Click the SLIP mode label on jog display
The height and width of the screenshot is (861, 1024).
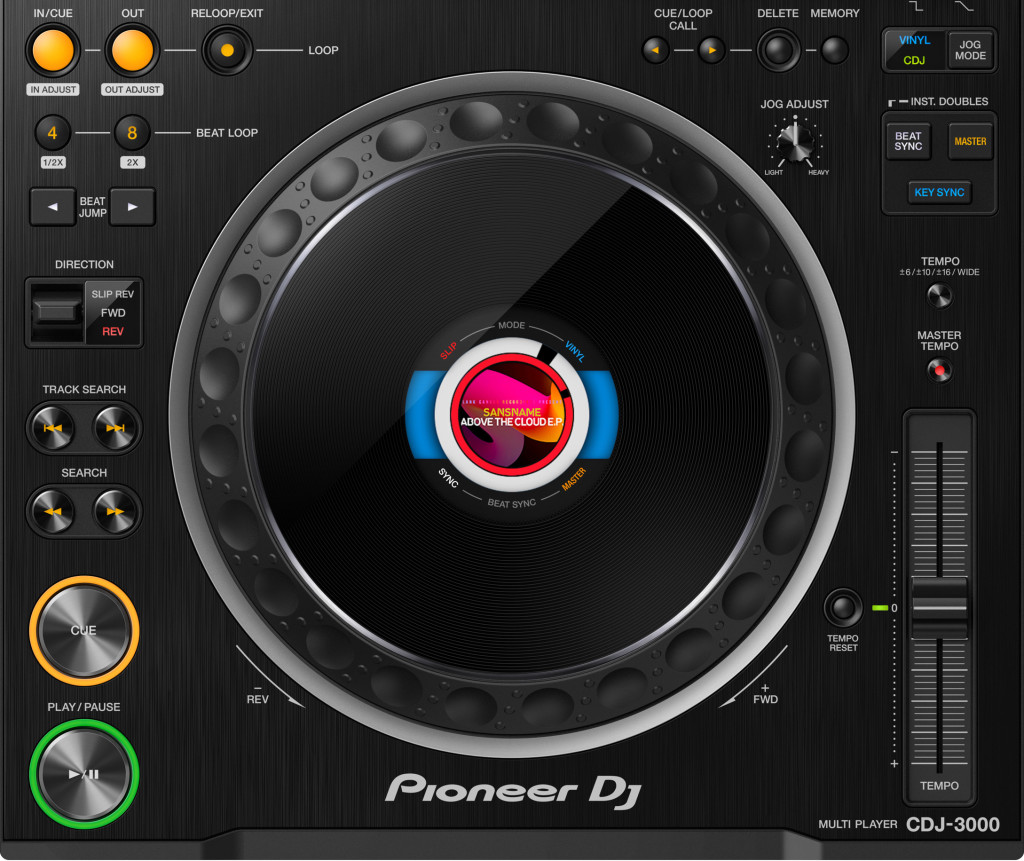click(449, 351)
